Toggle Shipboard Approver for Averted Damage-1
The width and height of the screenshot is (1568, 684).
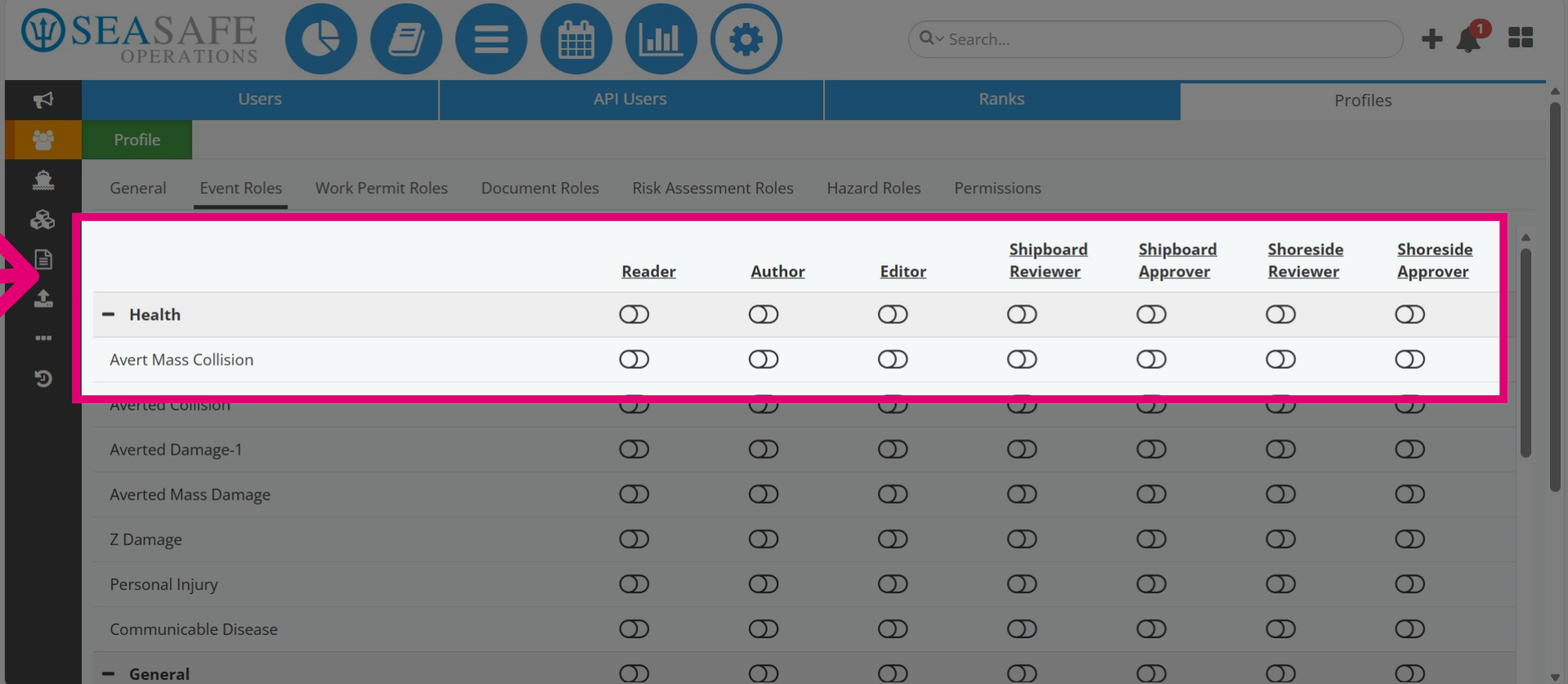click(1151, 449)
